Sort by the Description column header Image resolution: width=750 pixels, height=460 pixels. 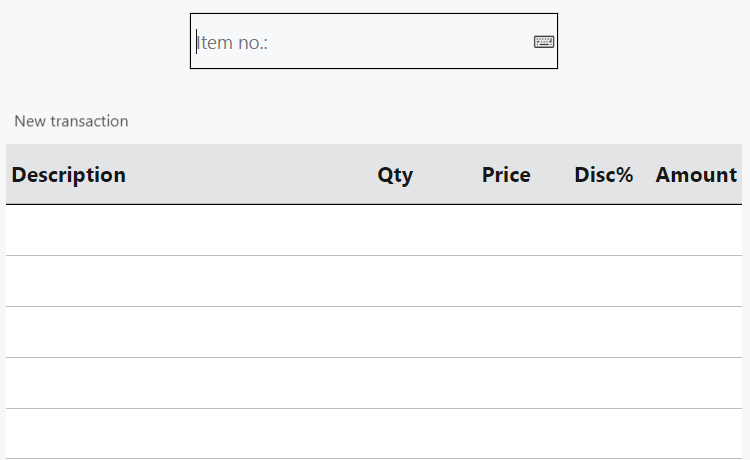tap(69, 175)
